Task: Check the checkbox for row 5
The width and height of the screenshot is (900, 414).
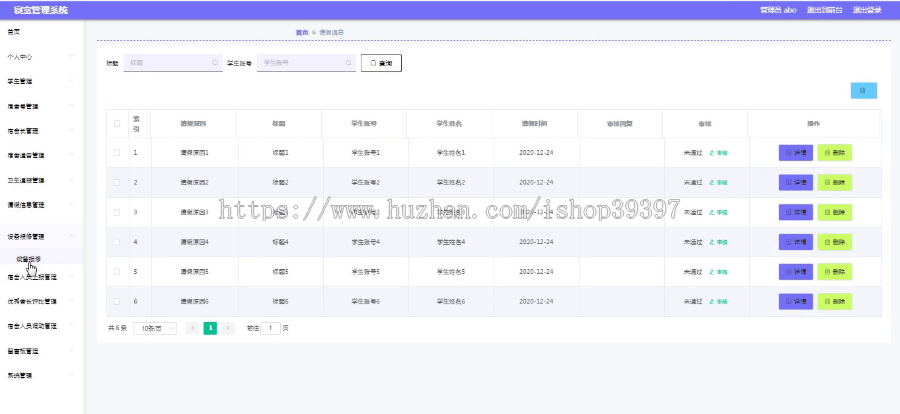Action: 117,272
